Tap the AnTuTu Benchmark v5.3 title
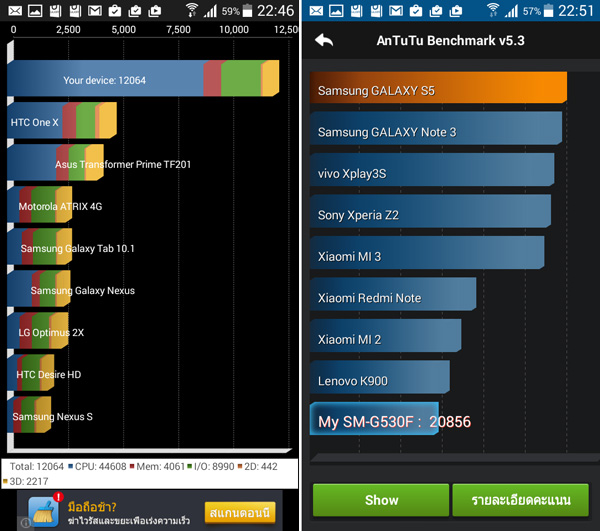The width and height of the screenshot is (600, 531). click(x=450, y=41)
